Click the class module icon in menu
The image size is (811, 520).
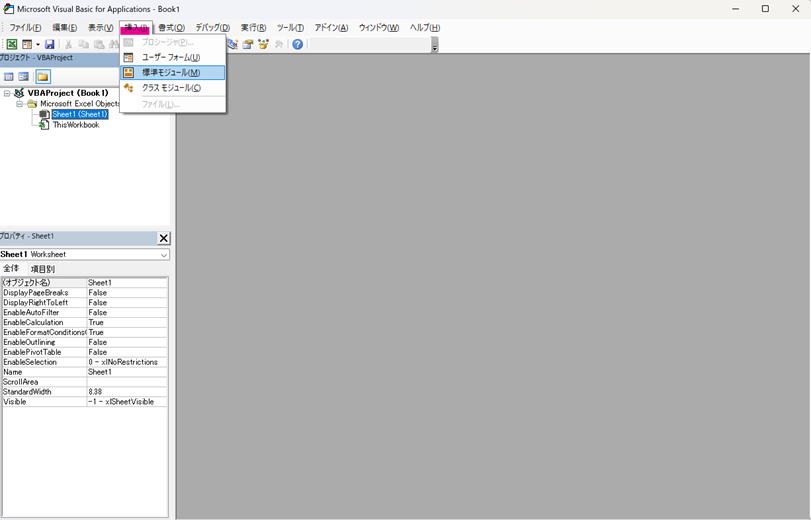[129, 88]
